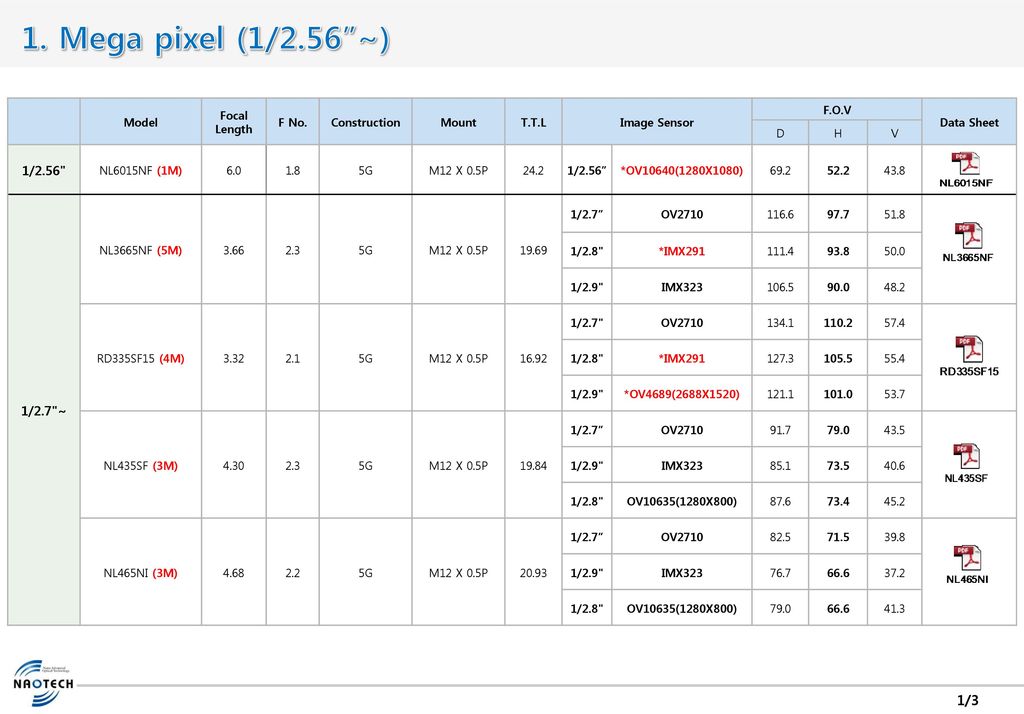This screenshot has width=1024, height=714.
Task: Click F No. value "1.8"
Action: tap(293, 170)
